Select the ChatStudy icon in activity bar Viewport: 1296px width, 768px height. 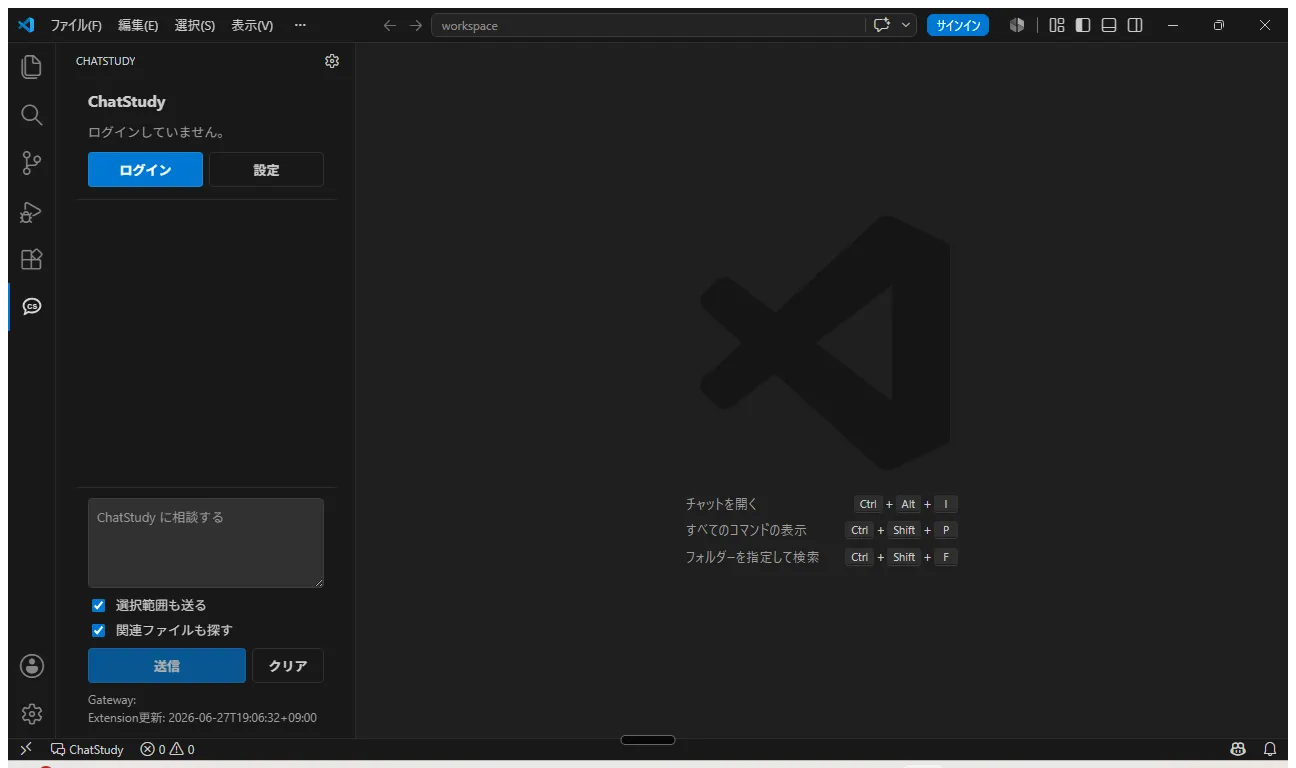(x=32, y=307)
